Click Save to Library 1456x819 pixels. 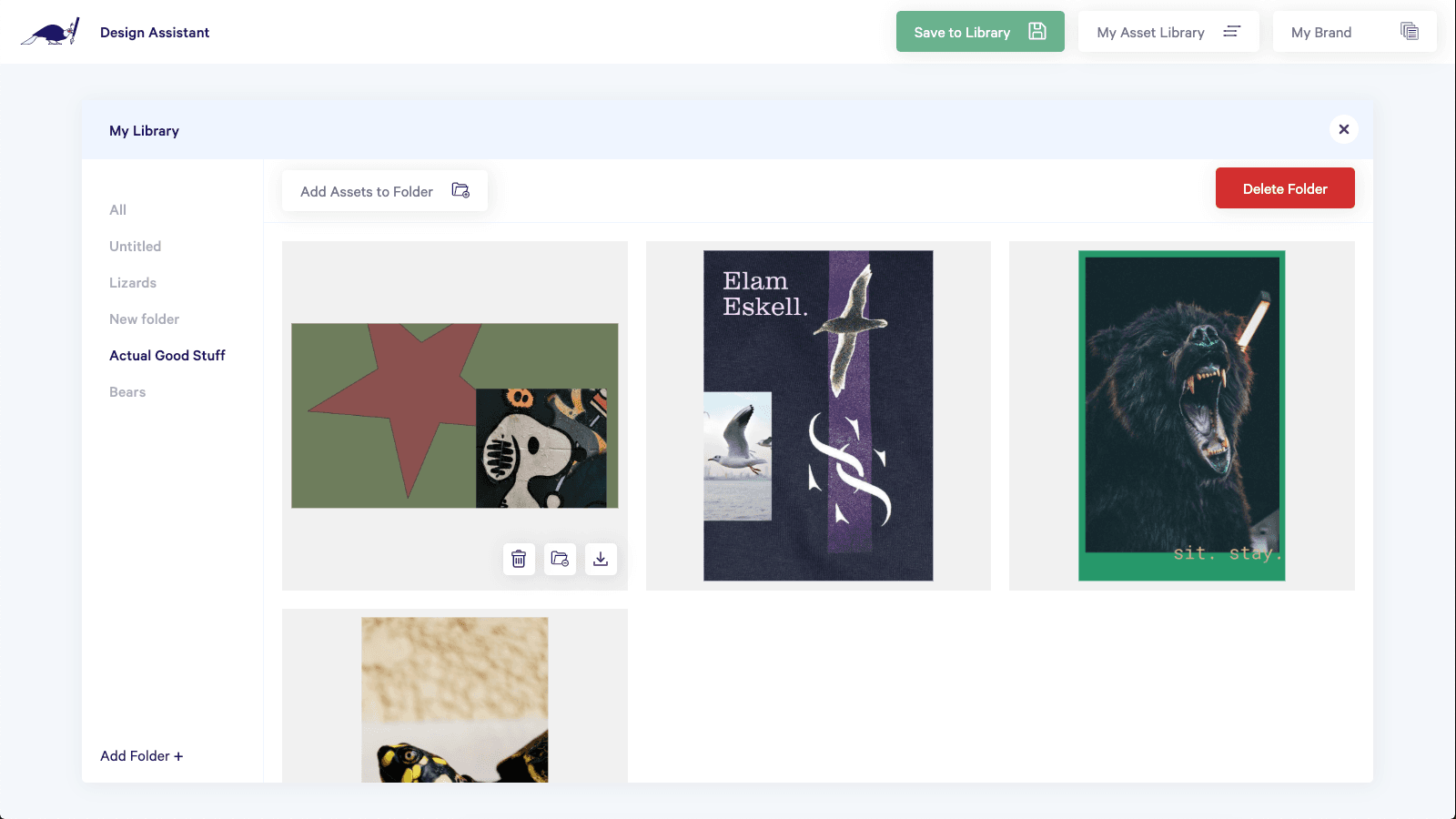(961, 31)
